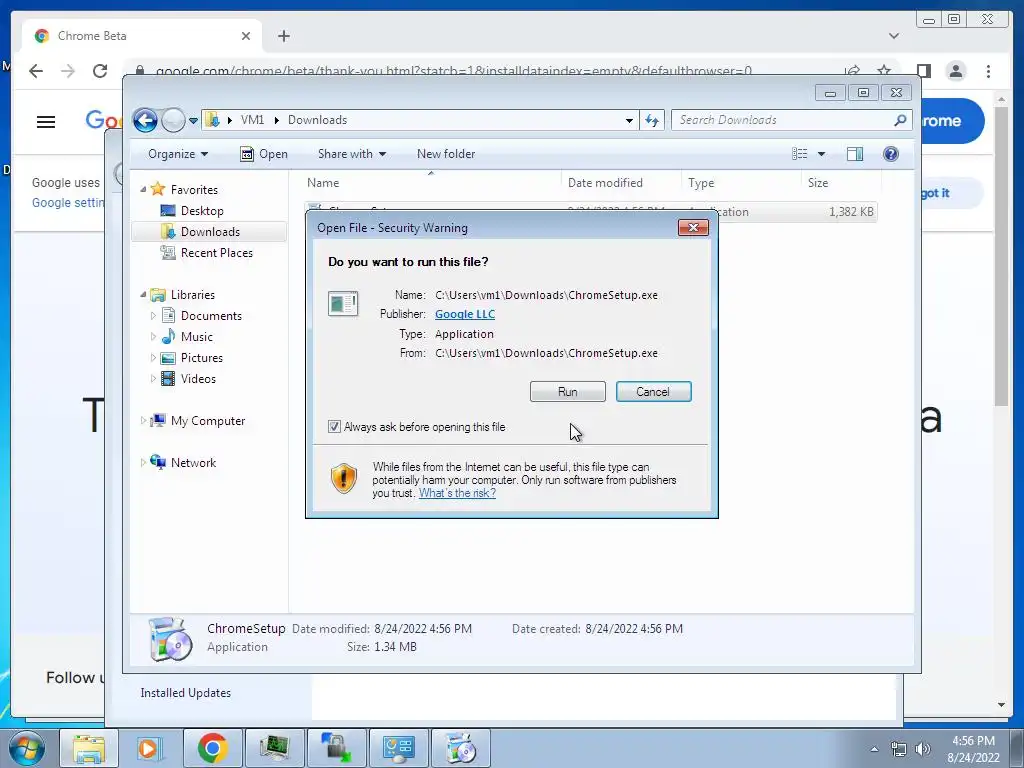Image resolution: width=1024 pixels, height=768 pixels.
Task: Click the Chrome taskbar icon
Action: pyautogui.click(x=212, y=748)
